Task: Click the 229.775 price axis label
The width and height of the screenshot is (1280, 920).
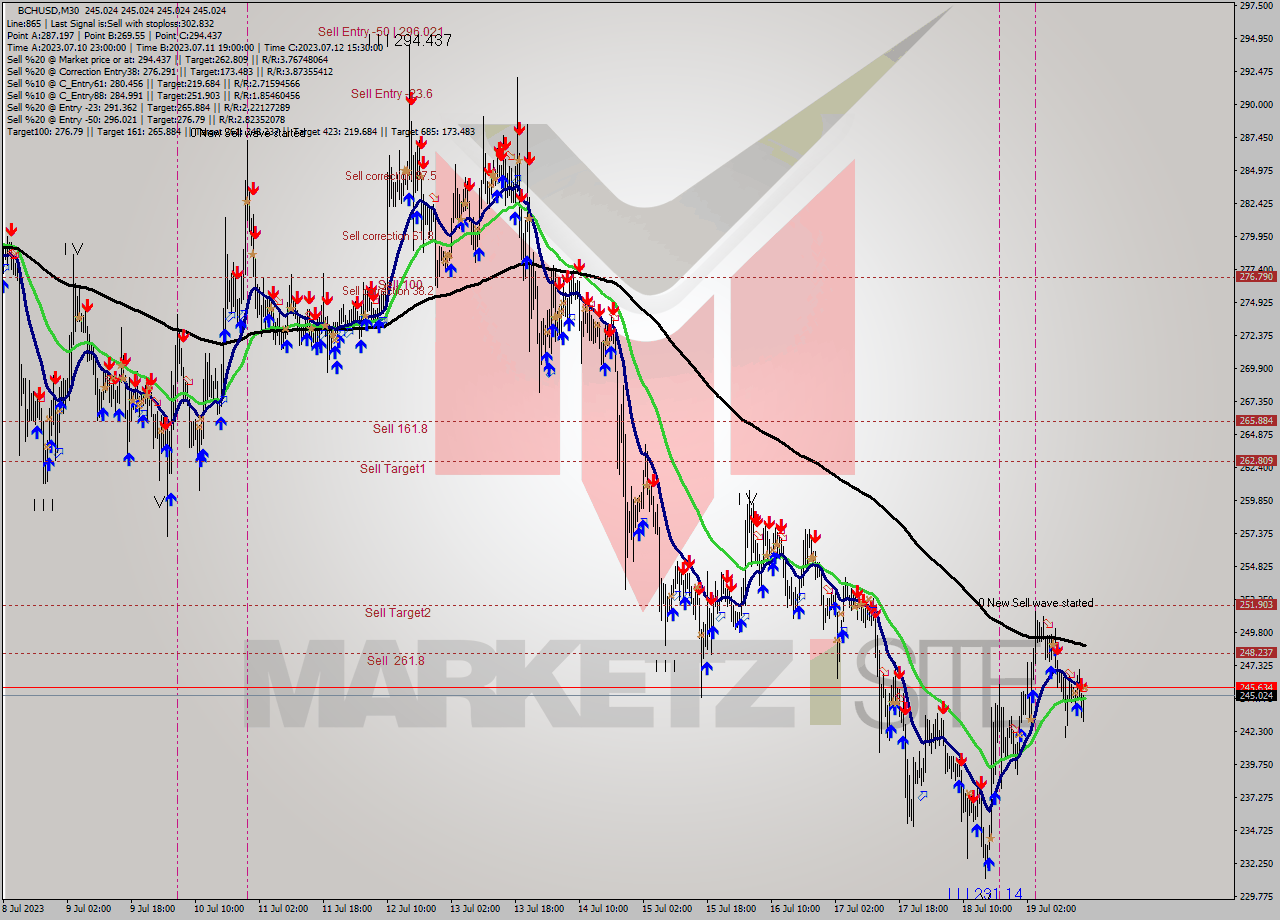Action: [1256, 897]
